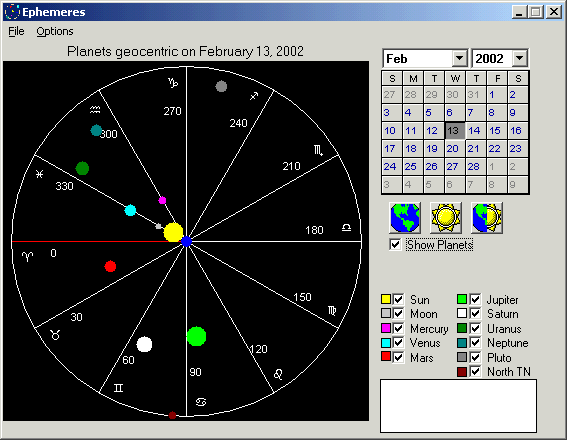Screen dimensions: 567x440
Task: Open the Options menu
Action: pos(55,31)
